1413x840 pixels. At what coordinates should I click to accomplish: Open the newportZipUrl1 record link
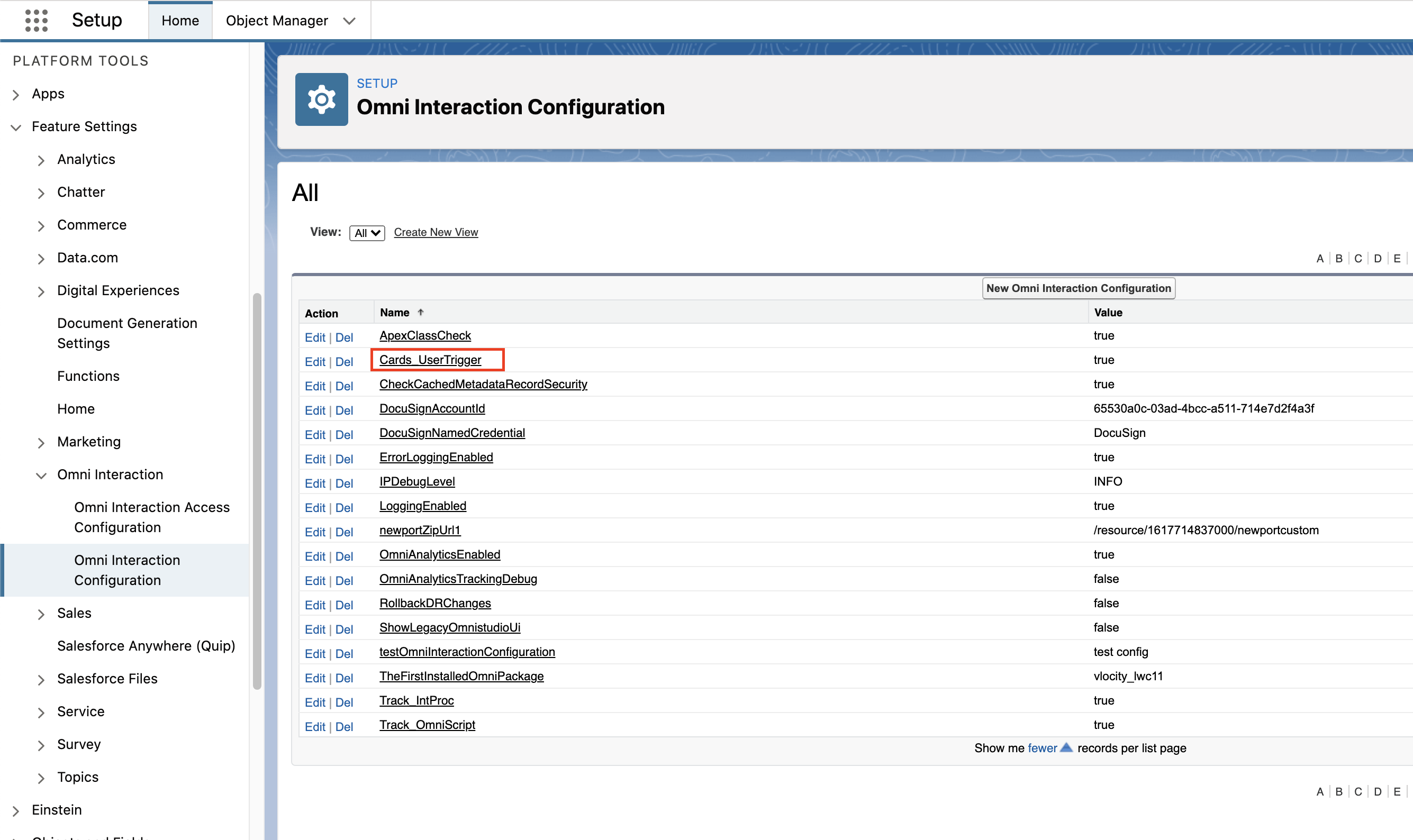[x=420, y=531]
